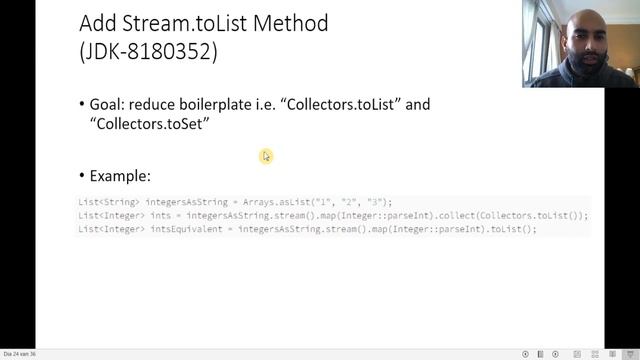The image size is (640, 360).
Task: Click the blank slide area below the code
Action: (320, 292)
